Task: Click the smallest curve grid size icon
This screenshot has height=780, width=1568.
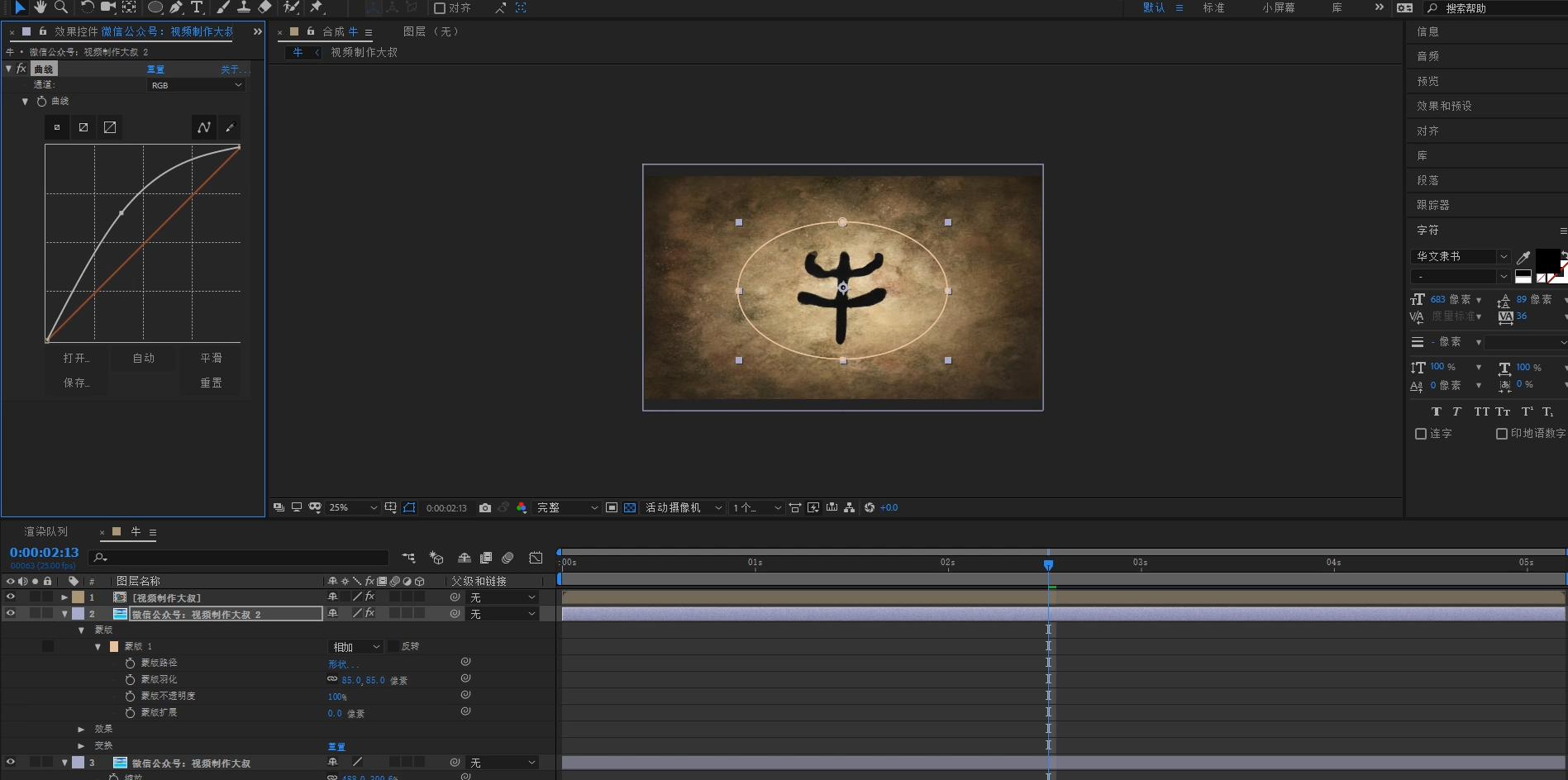Action: tap(57, 127)
